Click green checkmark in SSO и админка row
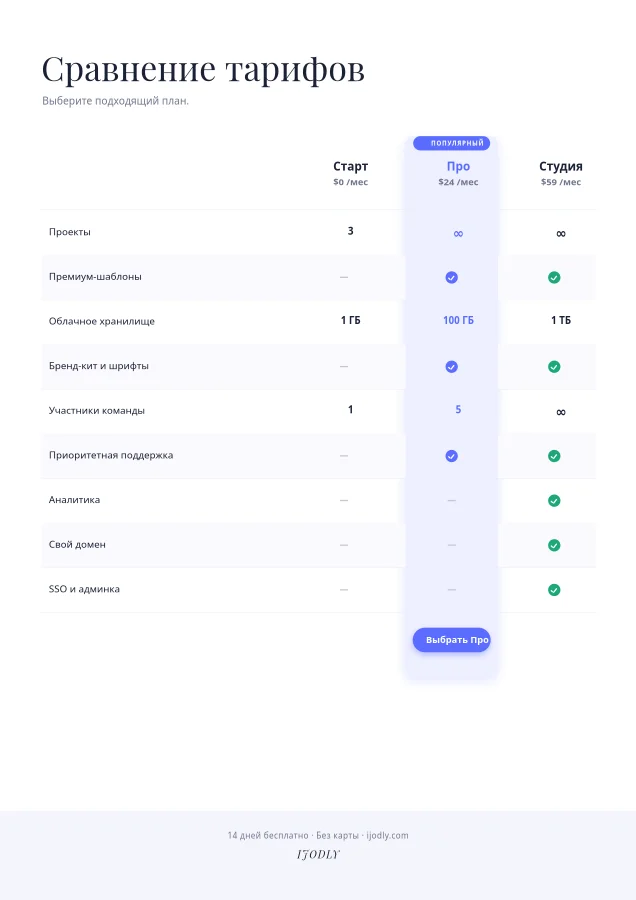Image resolution: width=636 pixels, height=900 pixels. click(554, 589)
